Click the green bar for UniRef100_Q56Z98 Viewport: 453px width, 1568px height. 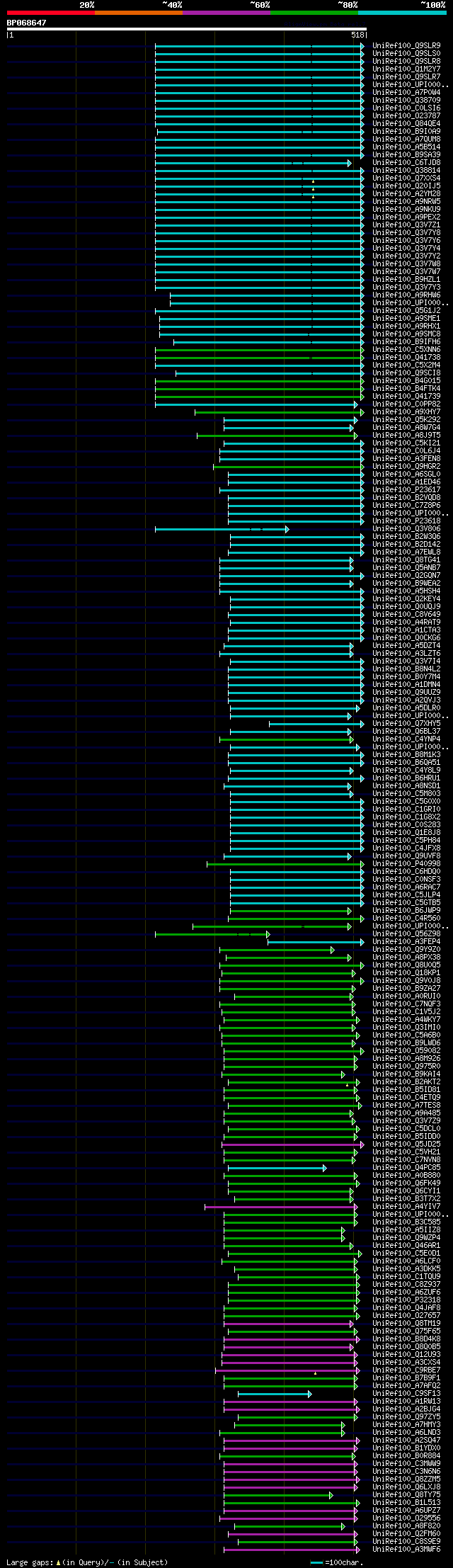(x=212, y=934)
